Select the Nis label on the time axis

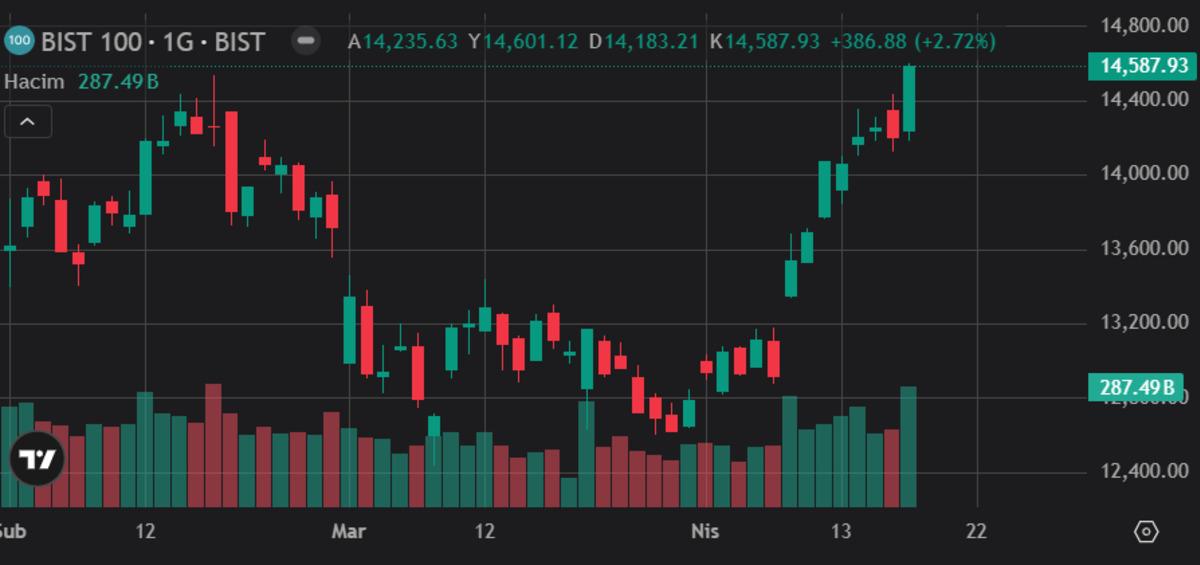click(x=705, y=531)
